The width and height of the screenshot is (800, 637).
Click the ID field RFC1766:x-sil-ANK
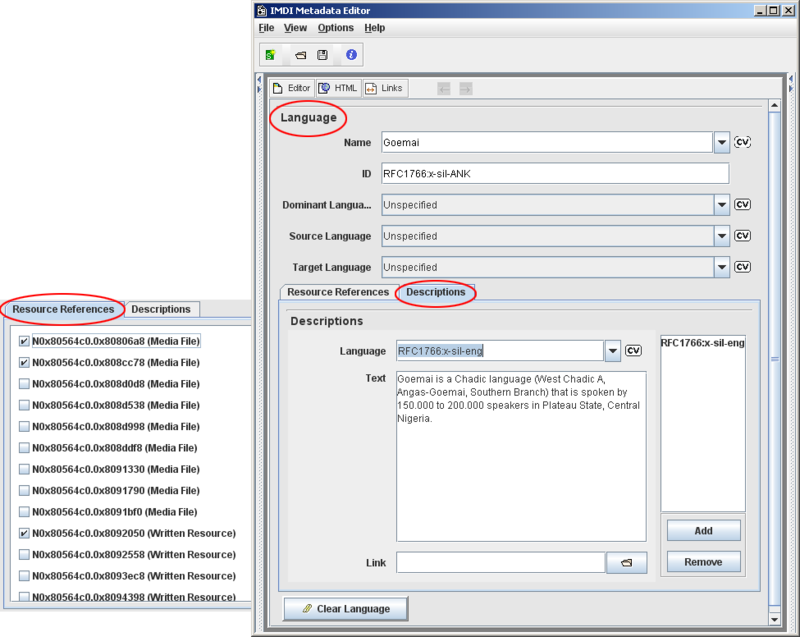(555, 173)
